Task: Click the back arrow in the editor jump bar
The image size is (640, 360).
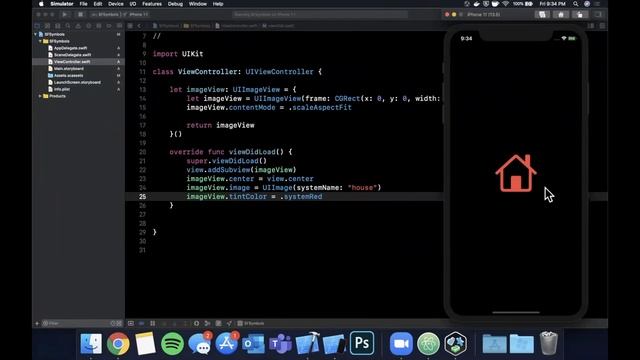Action: pyautogui.click(x=139, y=26)
